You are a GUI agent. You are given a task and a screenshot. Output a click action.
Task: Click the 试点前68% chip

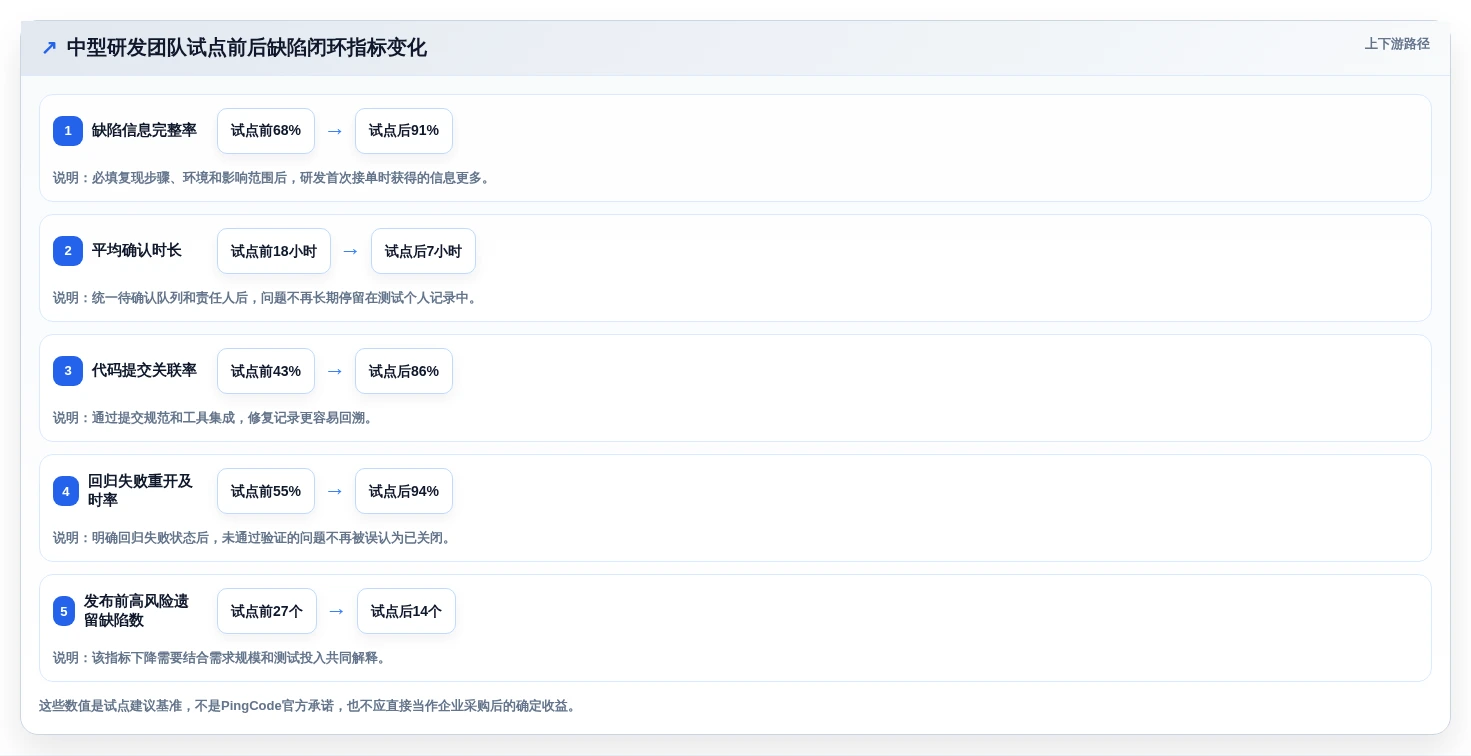pos(266,131)
